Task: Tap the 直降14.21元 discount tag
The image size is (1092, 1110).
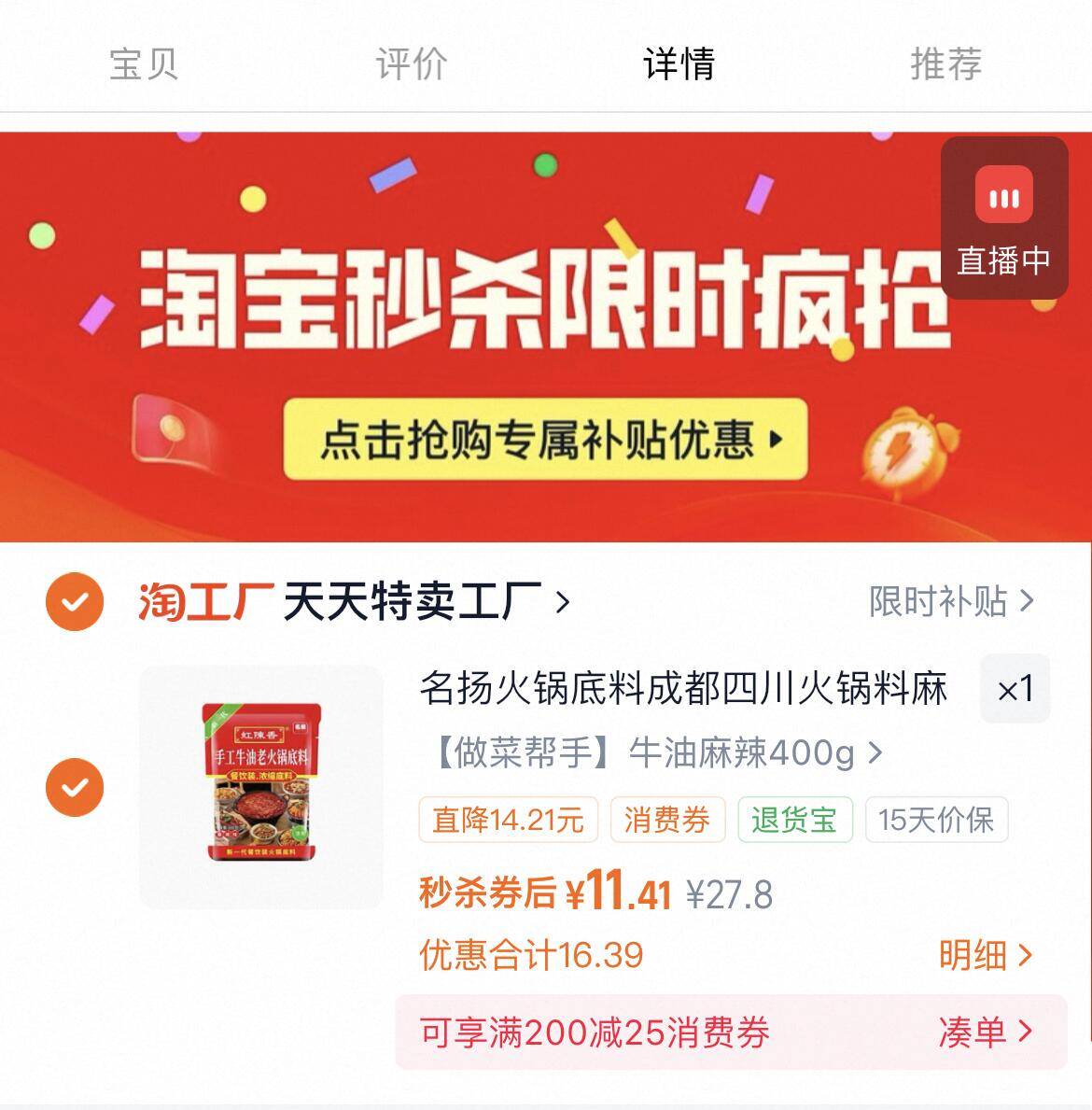Action: coord(508,820)
